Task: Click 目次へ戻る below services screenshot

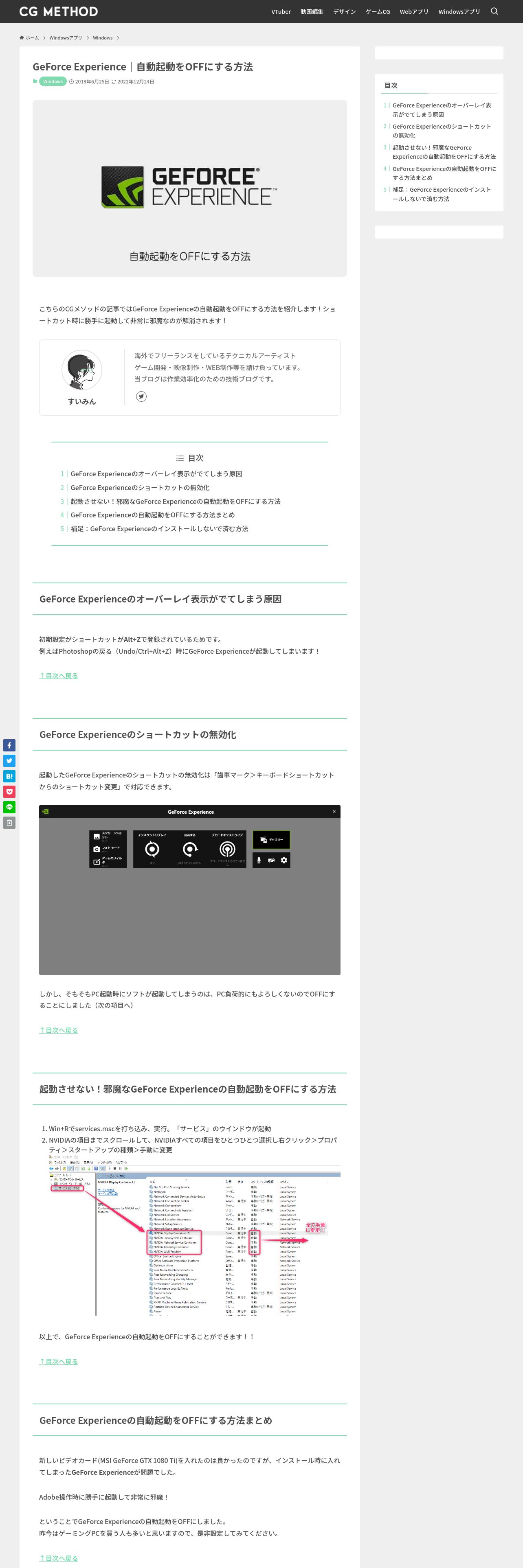Action: coord(58,1362)
